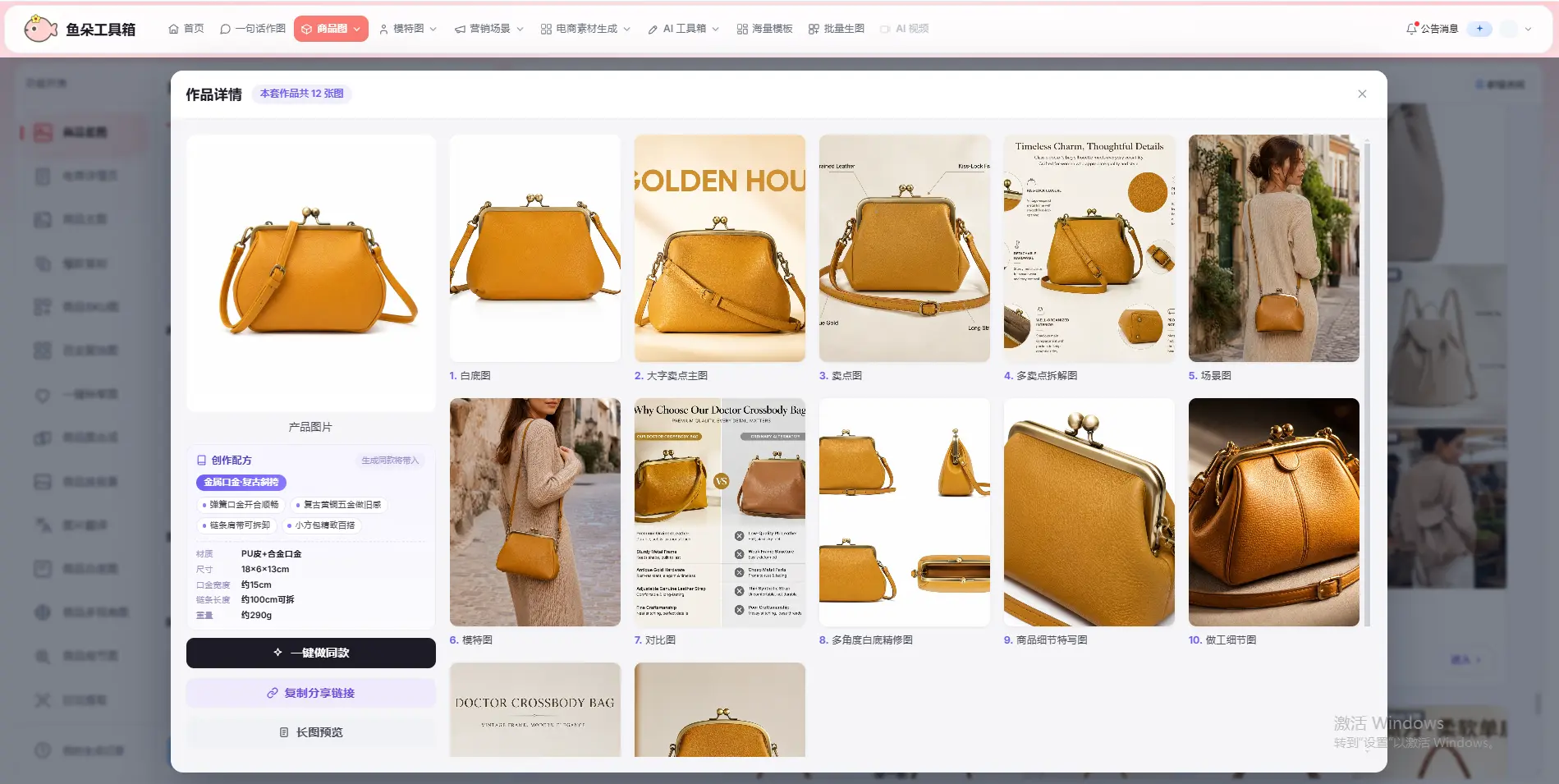The image size is (1559, 784).
Task: Click the 小方包精致百搭 tag
Action: pyautogui.click(x=321, y=525)
